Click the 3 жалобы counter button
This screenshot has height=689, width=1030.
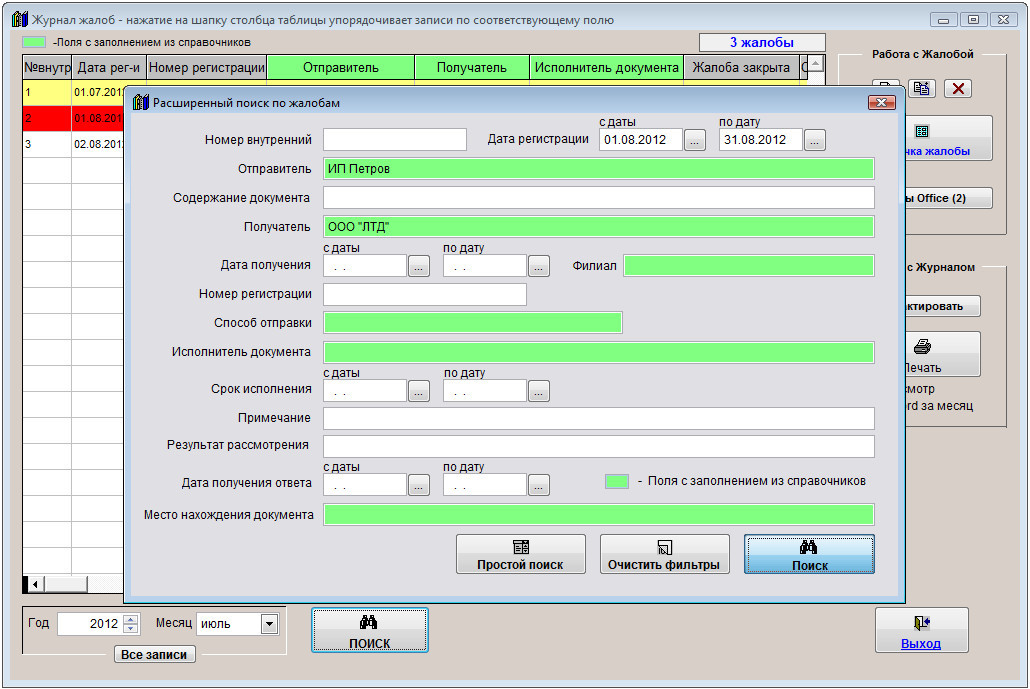click(x=762, y=42)
